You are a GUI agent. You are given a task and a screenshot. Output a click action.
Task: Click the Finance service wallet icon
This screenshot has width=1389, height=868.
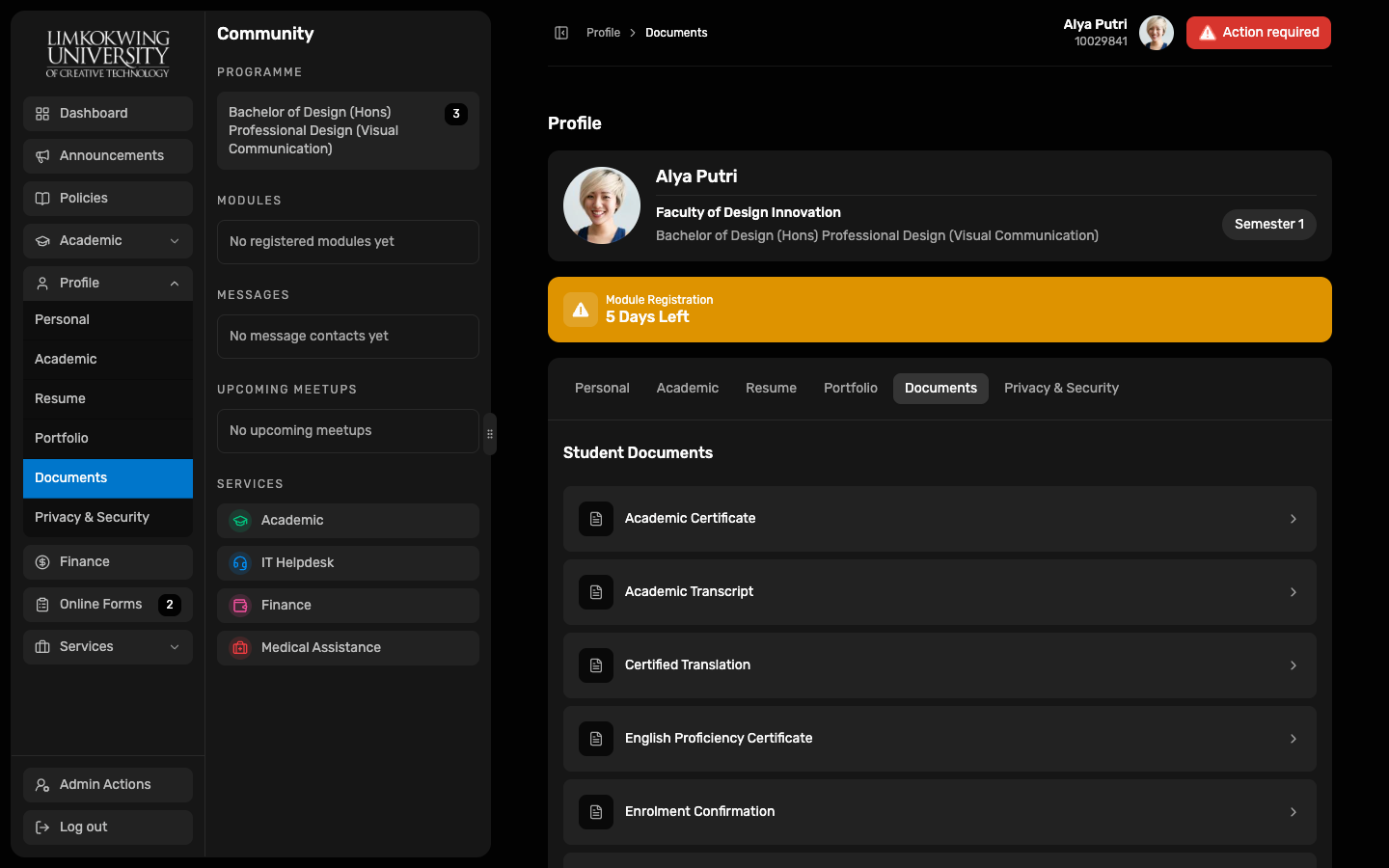pyautogui.click(x=240, y=606)
